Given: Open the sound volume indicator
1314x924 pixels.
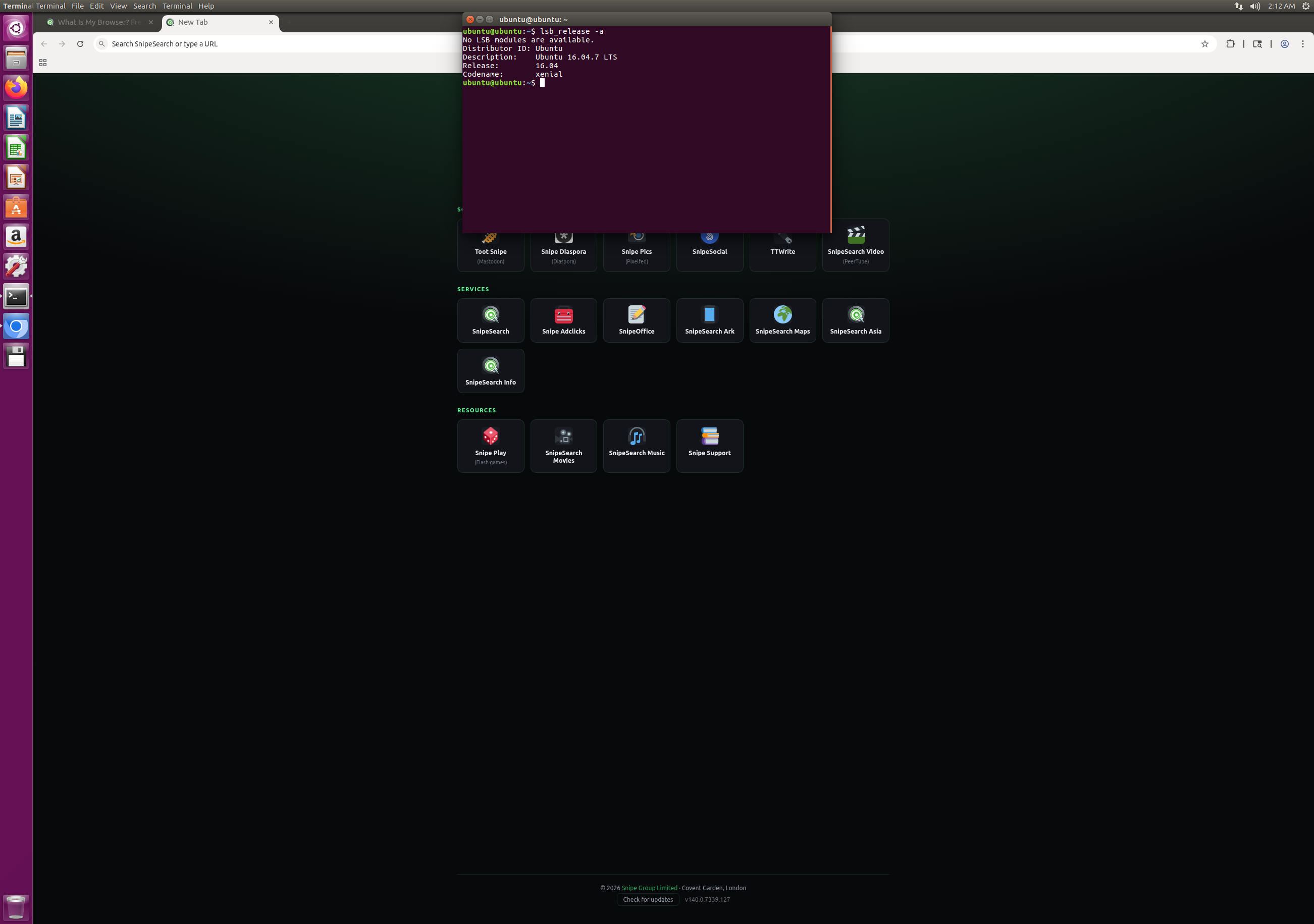Looking at the screenshot, I should tap(1255, 6).
